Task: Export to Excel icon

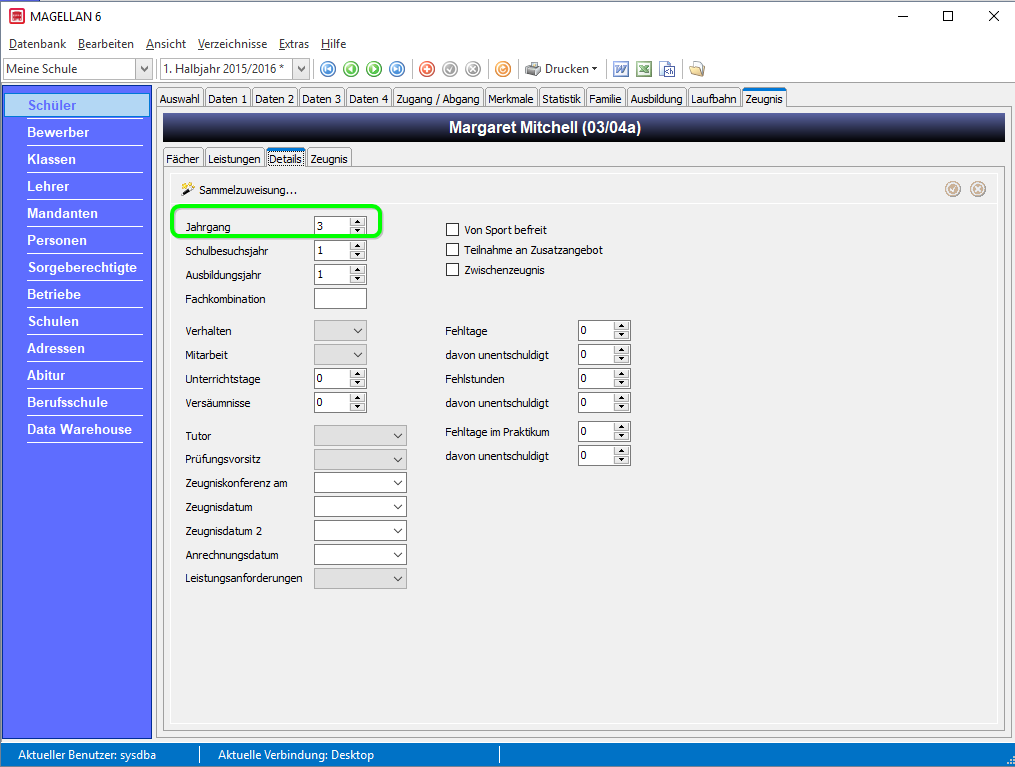Action: [x=644, y=69]
